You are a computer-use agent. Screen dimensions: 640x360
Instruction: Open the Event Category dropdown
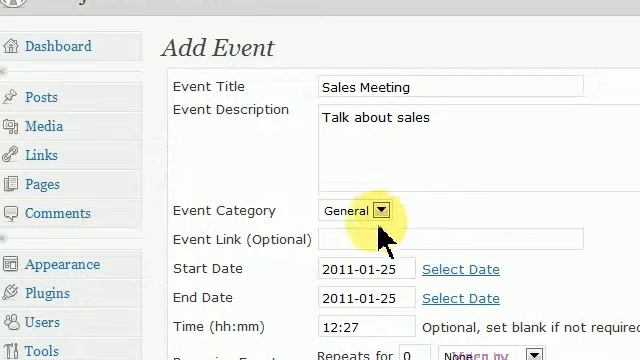[355, 211]
